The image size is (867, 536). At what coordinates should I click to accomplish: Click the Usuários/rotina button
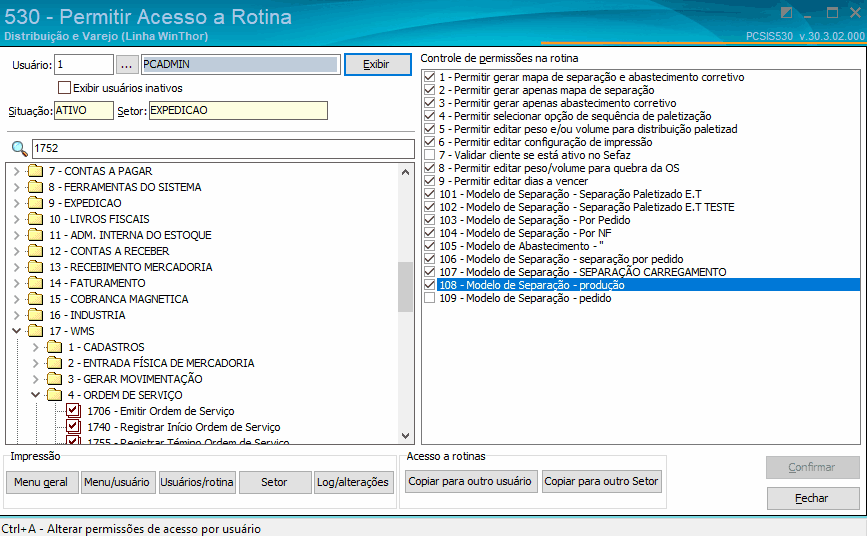click(x=197, y=482)
